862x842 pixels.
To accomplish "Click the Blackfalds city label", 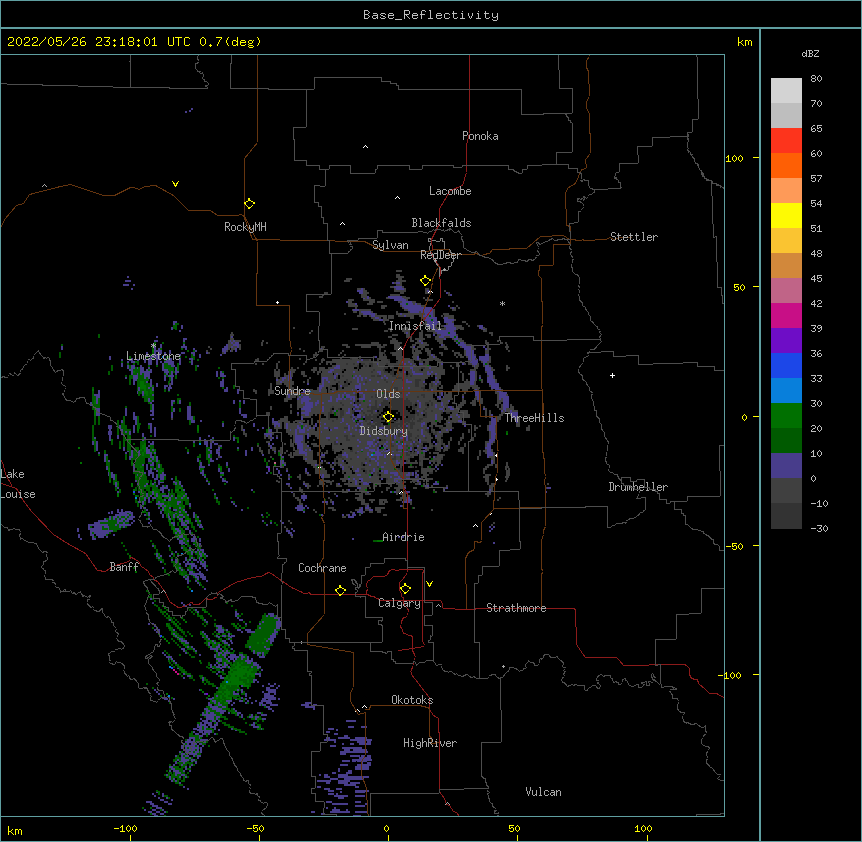I will tap(441, 223).
